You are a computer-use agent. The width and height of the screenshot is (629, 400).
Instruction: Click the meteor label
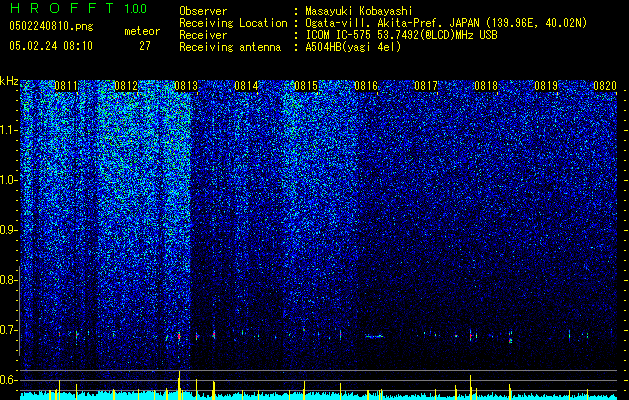click(x=142, y=31)
